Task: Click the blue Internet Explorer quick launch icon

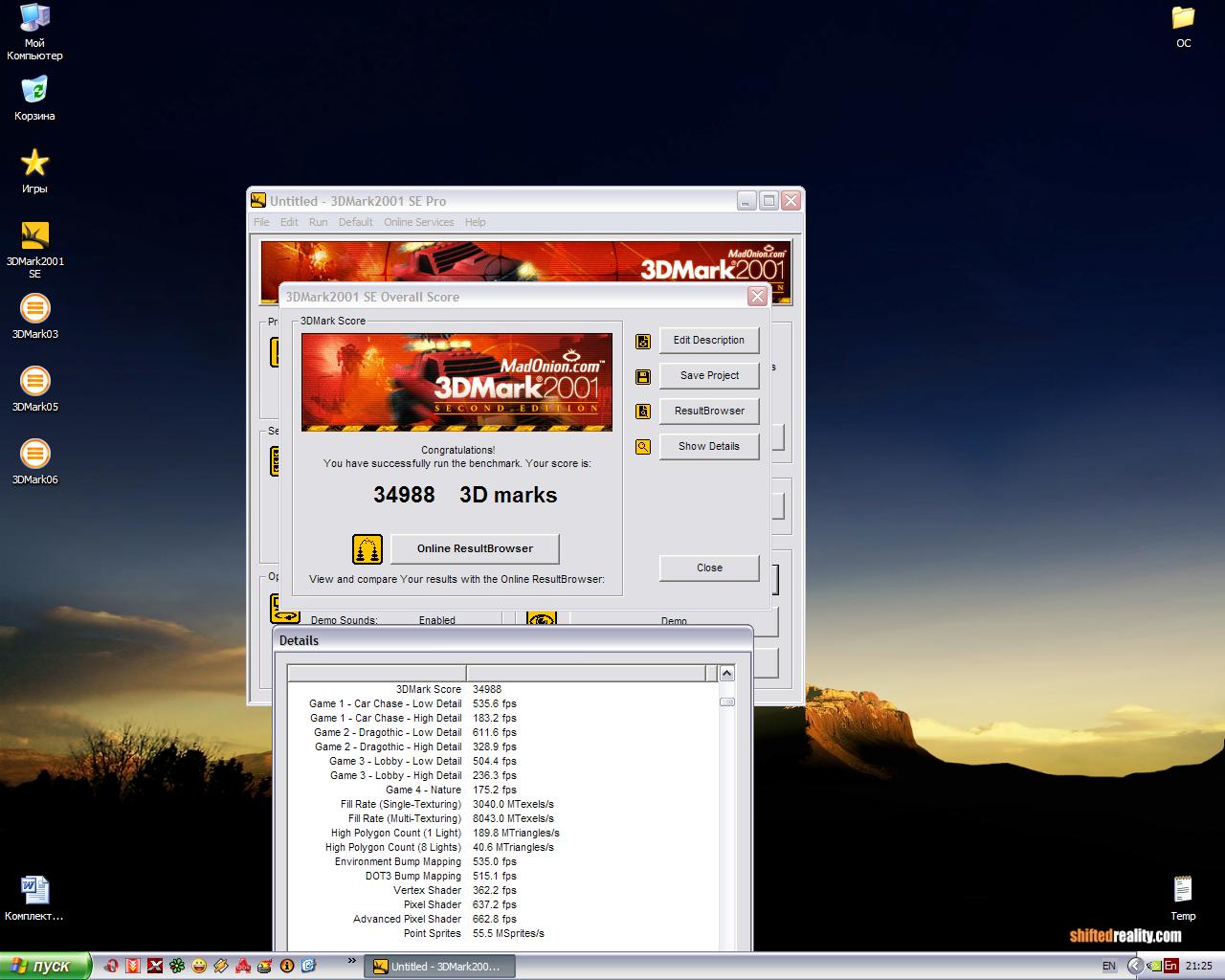Action: (x=308, y=967)
